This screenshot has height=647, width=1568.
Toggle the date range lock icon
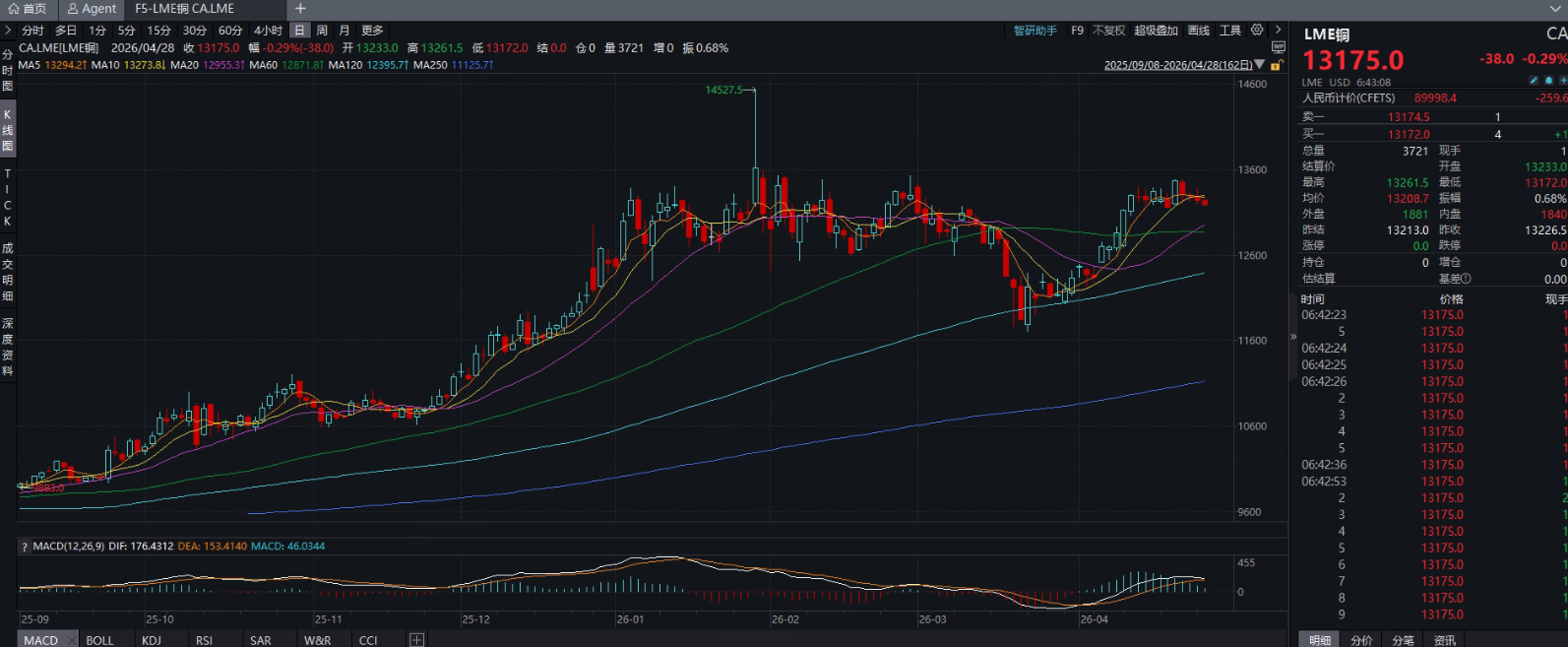point(1277,65)
